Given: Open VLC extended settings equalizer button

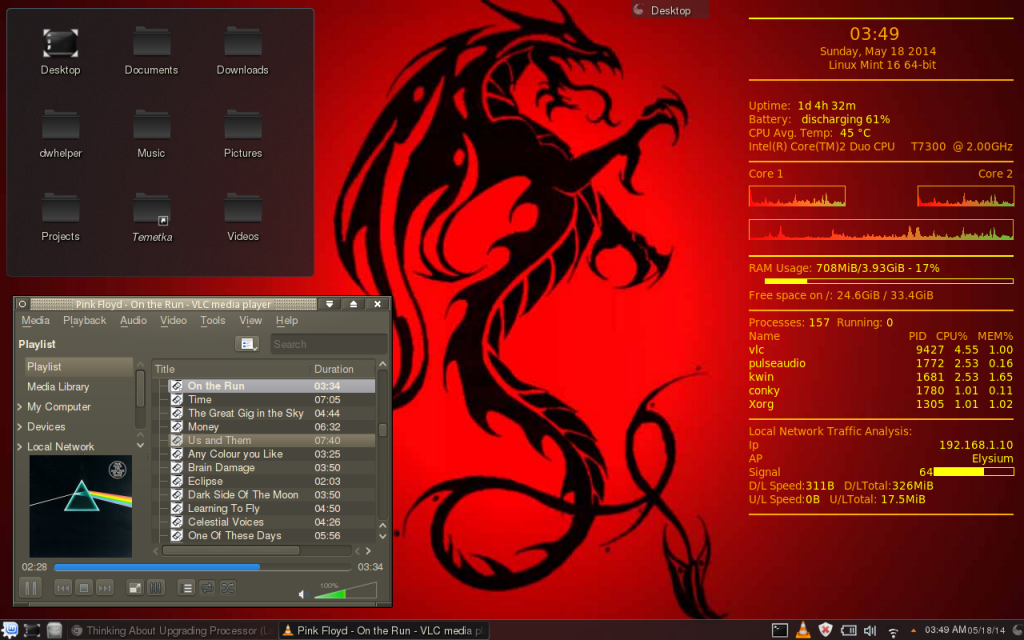Looking at the screenshot, I should tap(155, 588).
